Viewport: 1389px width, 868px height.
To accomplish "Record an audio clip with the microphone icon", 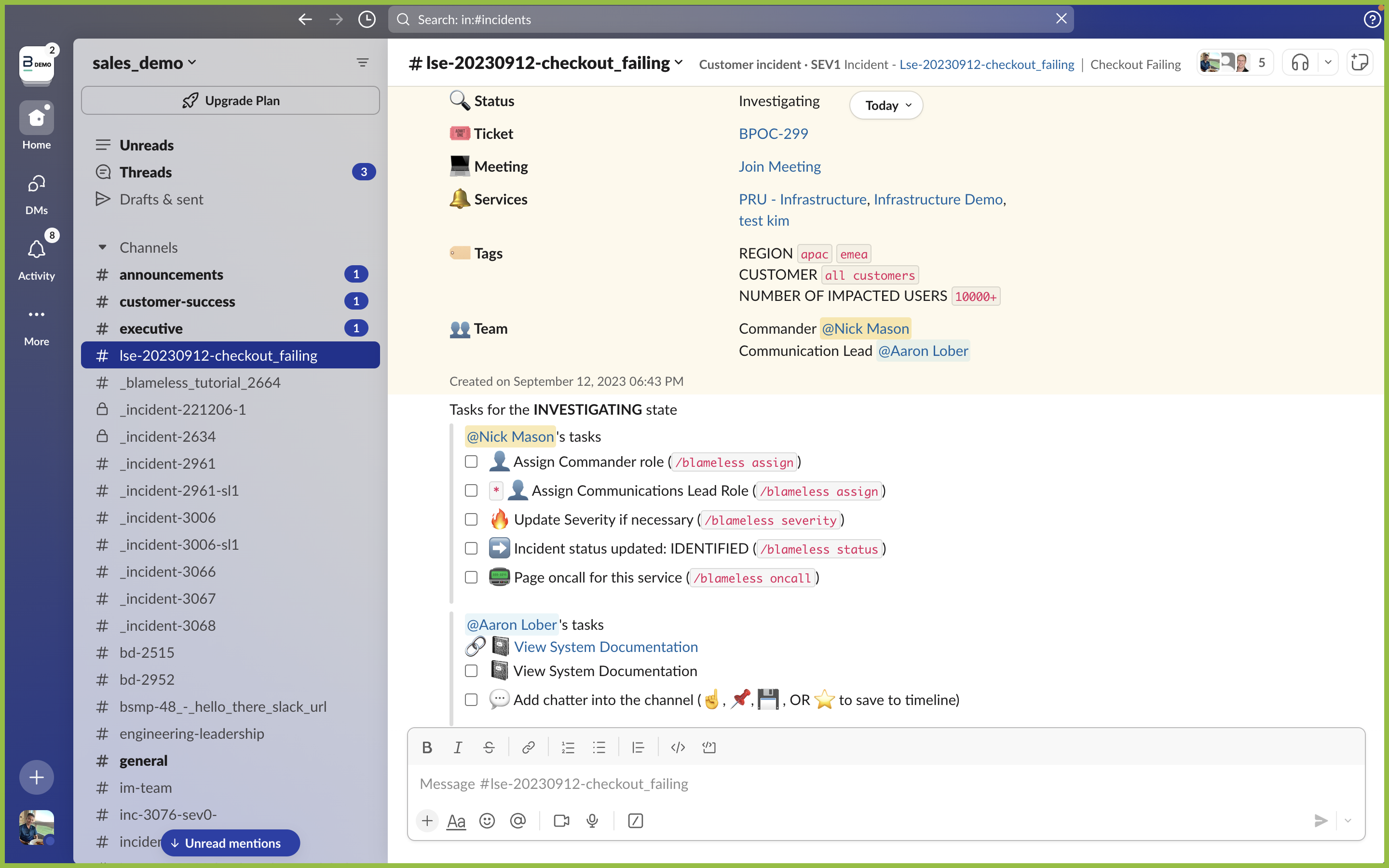I will (592, 820).
